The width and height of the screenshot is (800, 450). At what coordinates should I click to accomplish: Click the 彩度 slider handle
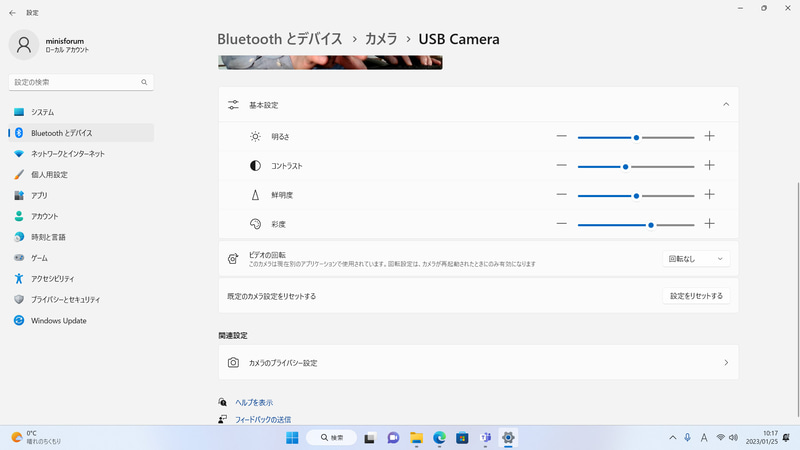coord(651,225)
